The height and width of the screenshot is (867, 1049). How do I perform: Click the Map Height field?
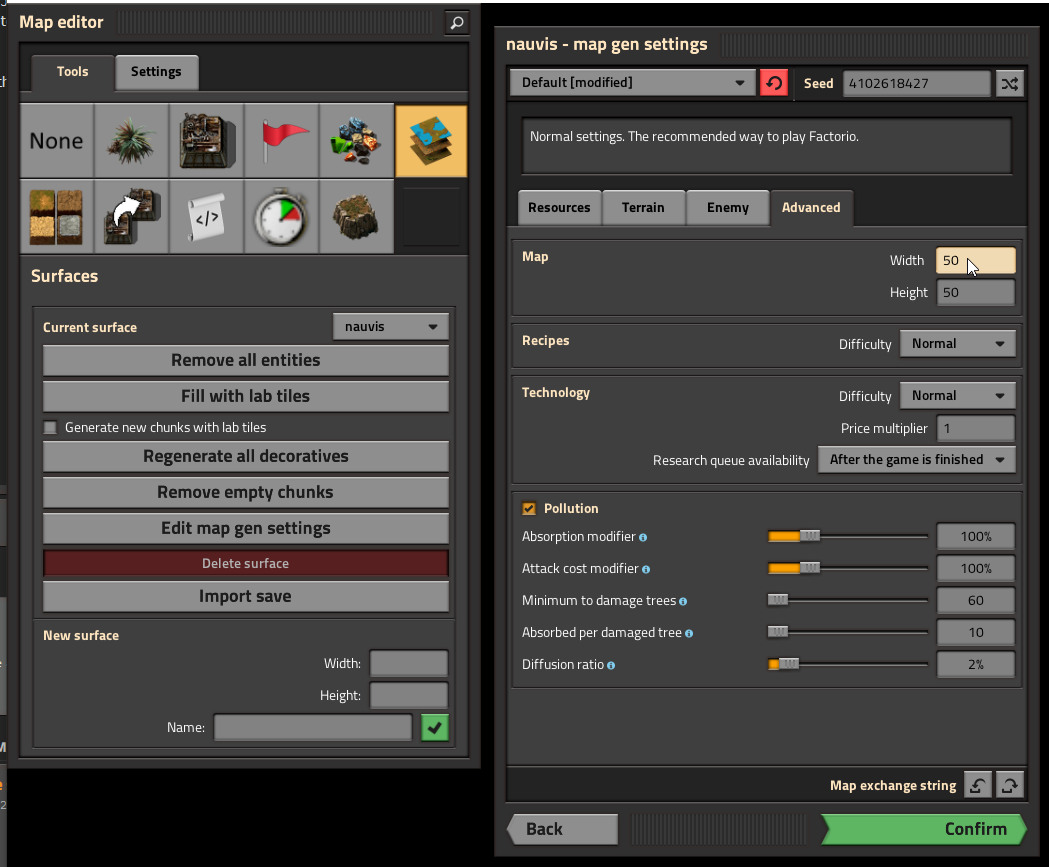pos(975,292)
